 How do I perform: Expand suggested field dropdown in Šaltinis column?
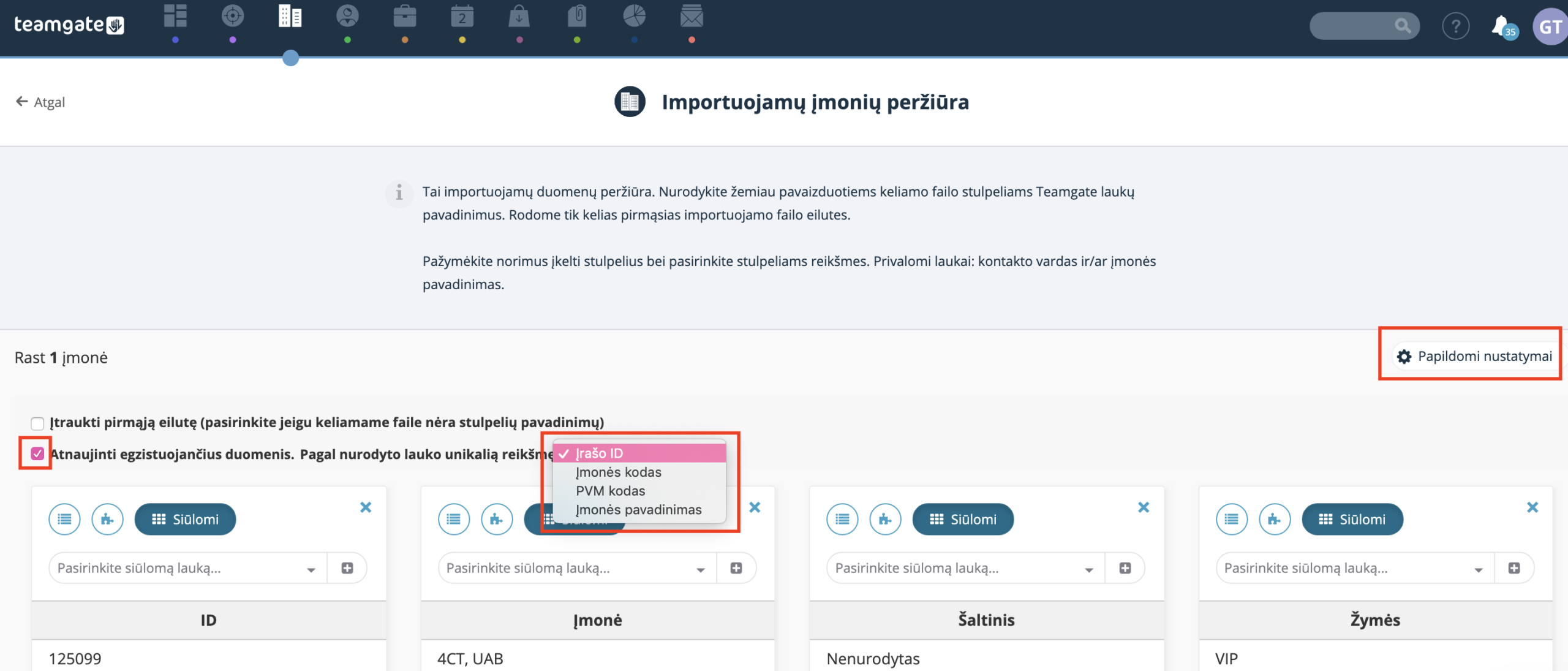pos(965,568)
